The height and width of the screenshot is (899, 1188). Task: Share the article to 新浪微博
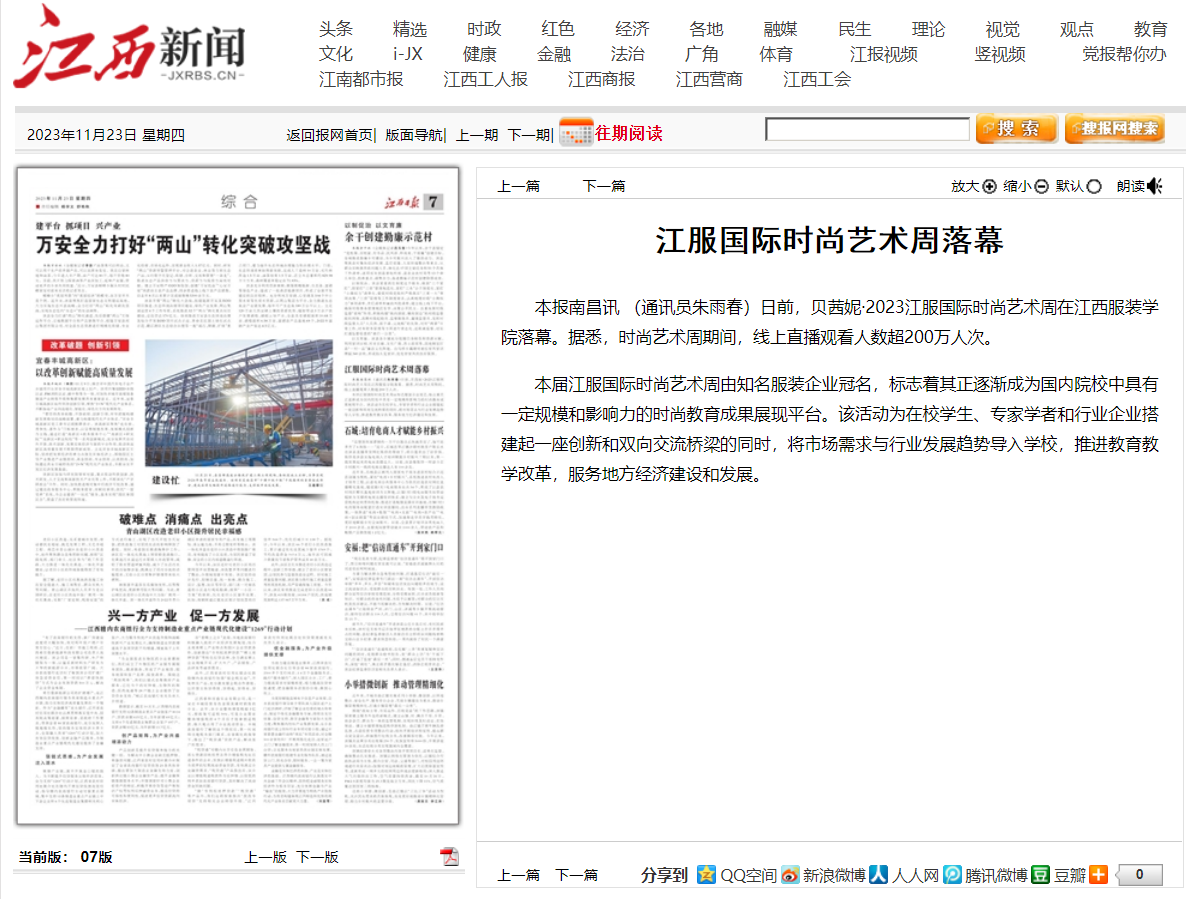[791, 874]
